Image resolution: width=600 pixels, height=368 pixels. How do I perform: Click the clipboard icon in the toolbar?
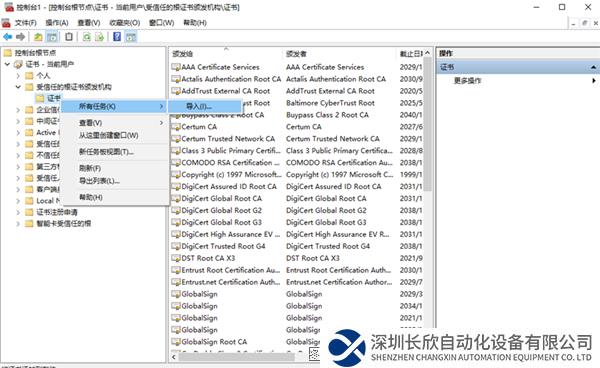point(69,37)
